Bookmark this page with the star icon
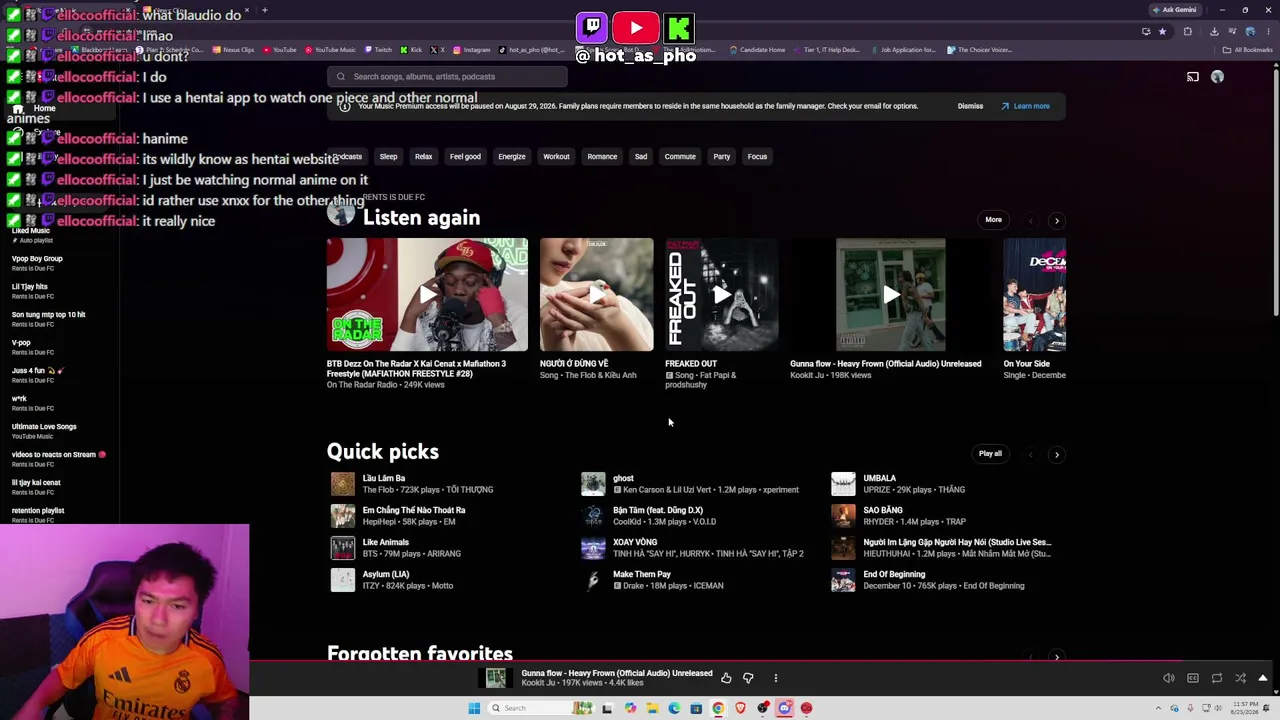Screen dimensions: 1280x720 (1162, 32)
